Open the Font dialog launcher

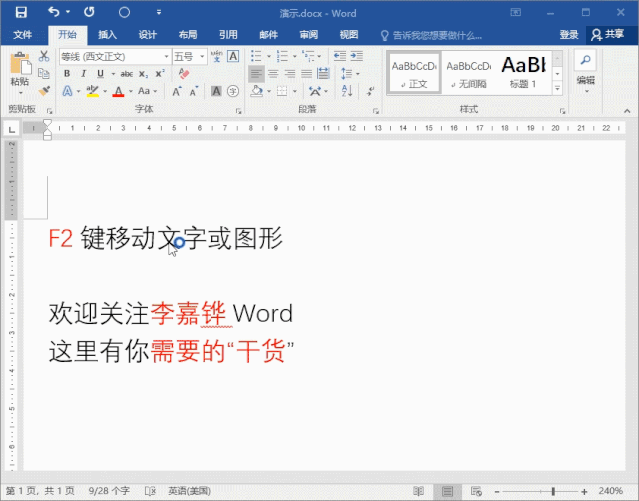click(239, 111)
